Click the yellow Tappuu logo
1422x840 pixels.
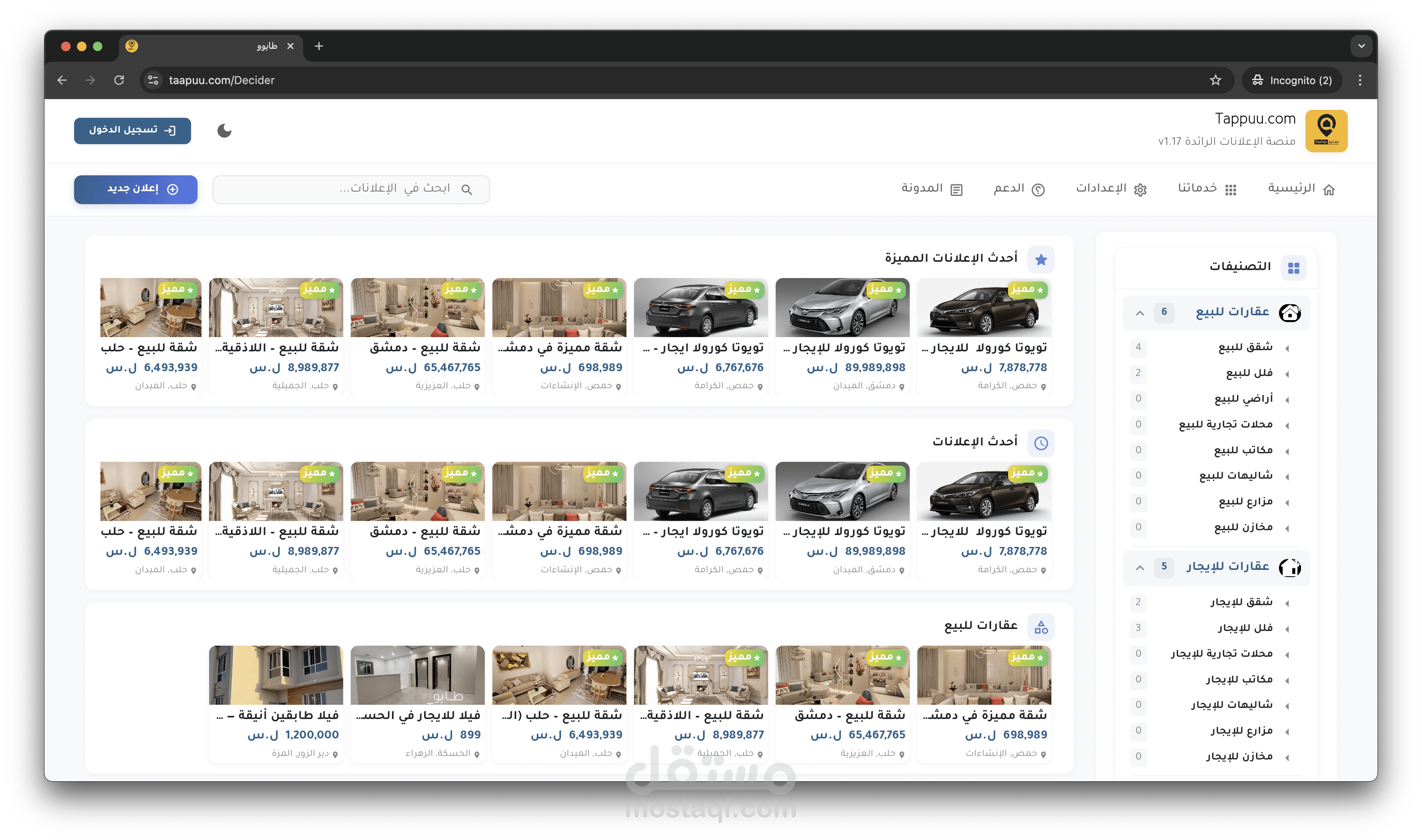(x=1327, y=131)
